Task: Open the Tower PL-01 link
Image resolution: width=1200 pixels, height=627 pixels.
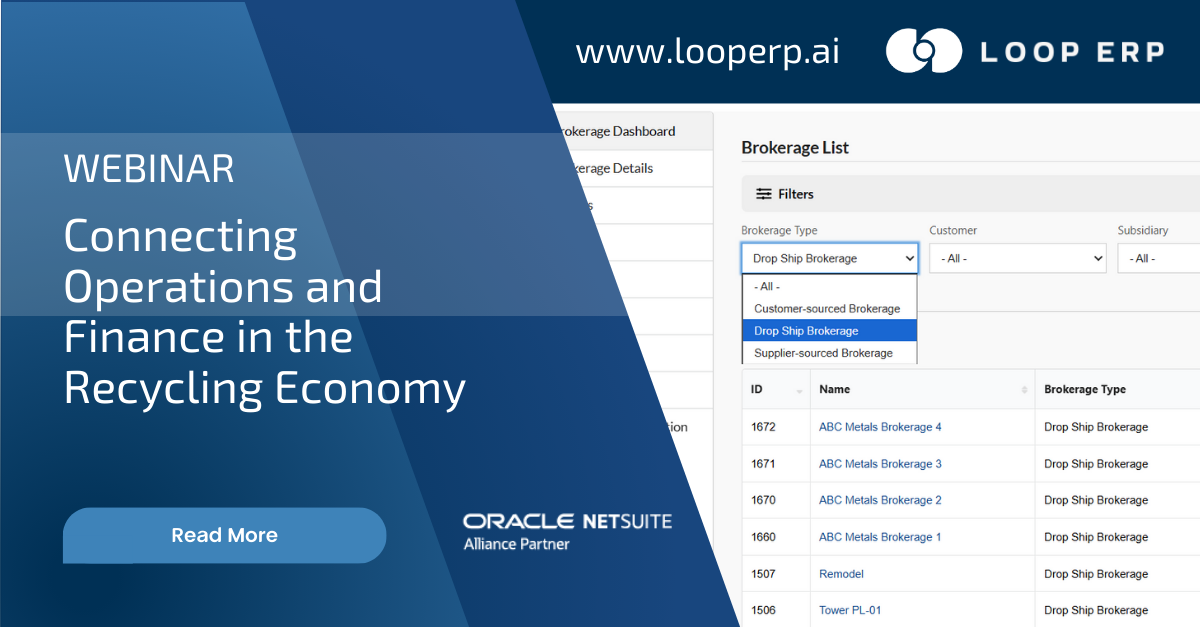Action: point(850,610)
